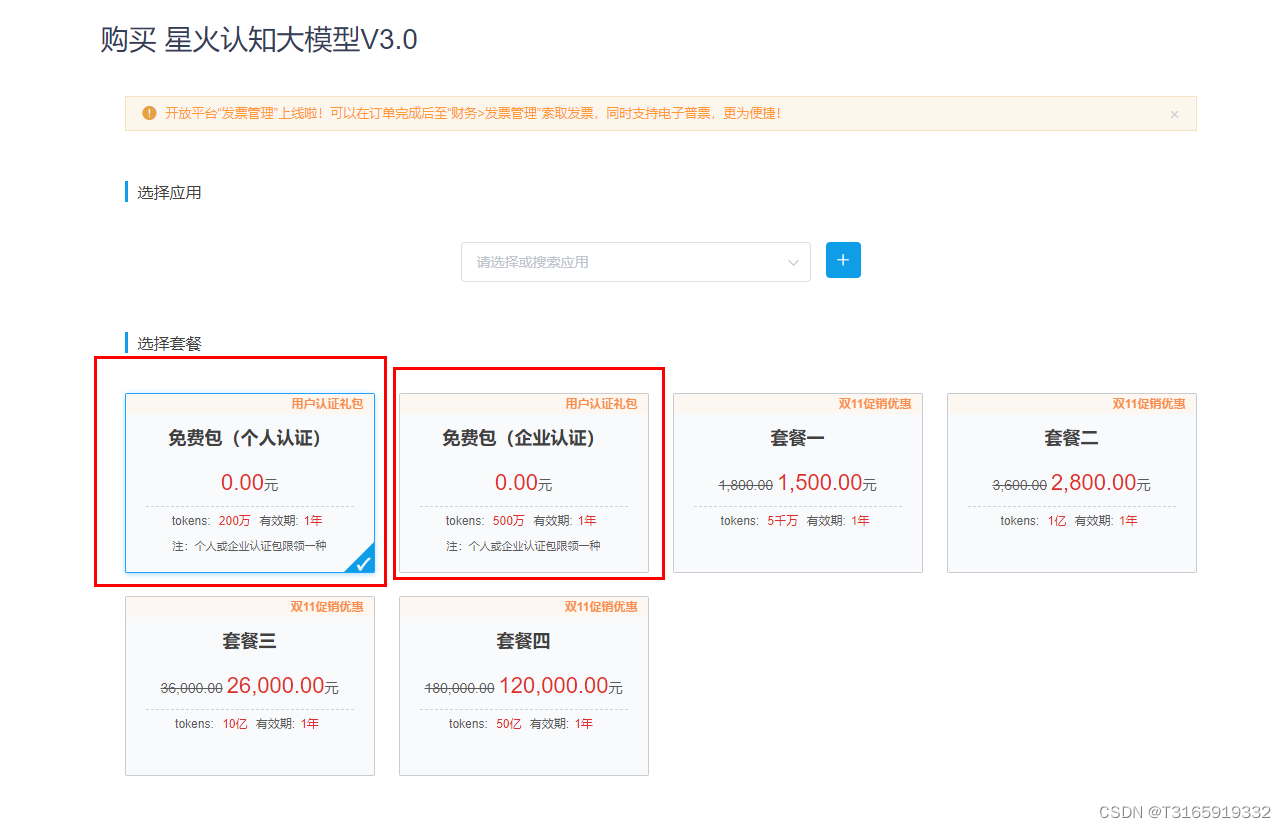The width and height of the screenshot is (1286, 828).
Task: Click the 0.00元 price on 企业认证 card
Action: point(523,483)
